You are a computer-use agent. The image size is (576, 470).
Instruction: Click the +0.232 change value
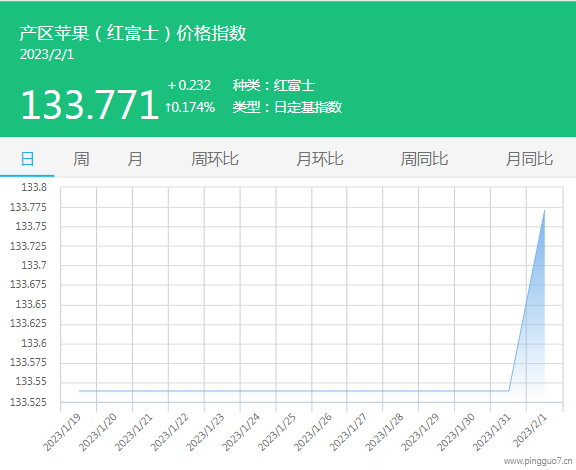[x=189, y=86]
